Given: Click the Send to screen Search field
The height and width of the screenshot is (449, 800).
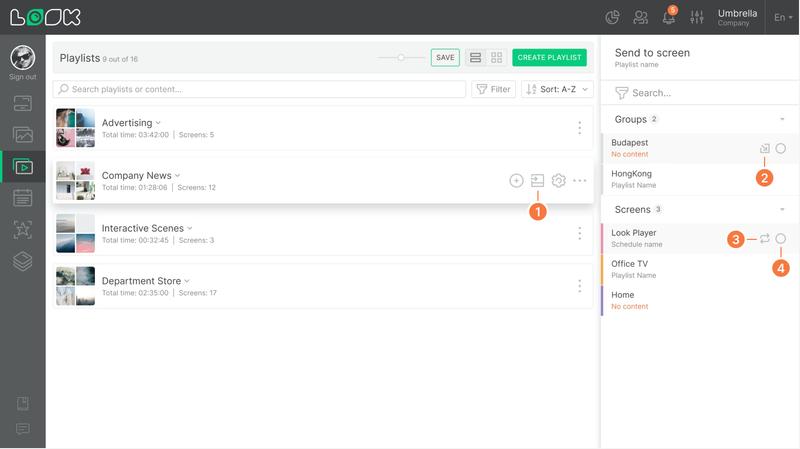Looking at the screenshot, I should (699, 93).
